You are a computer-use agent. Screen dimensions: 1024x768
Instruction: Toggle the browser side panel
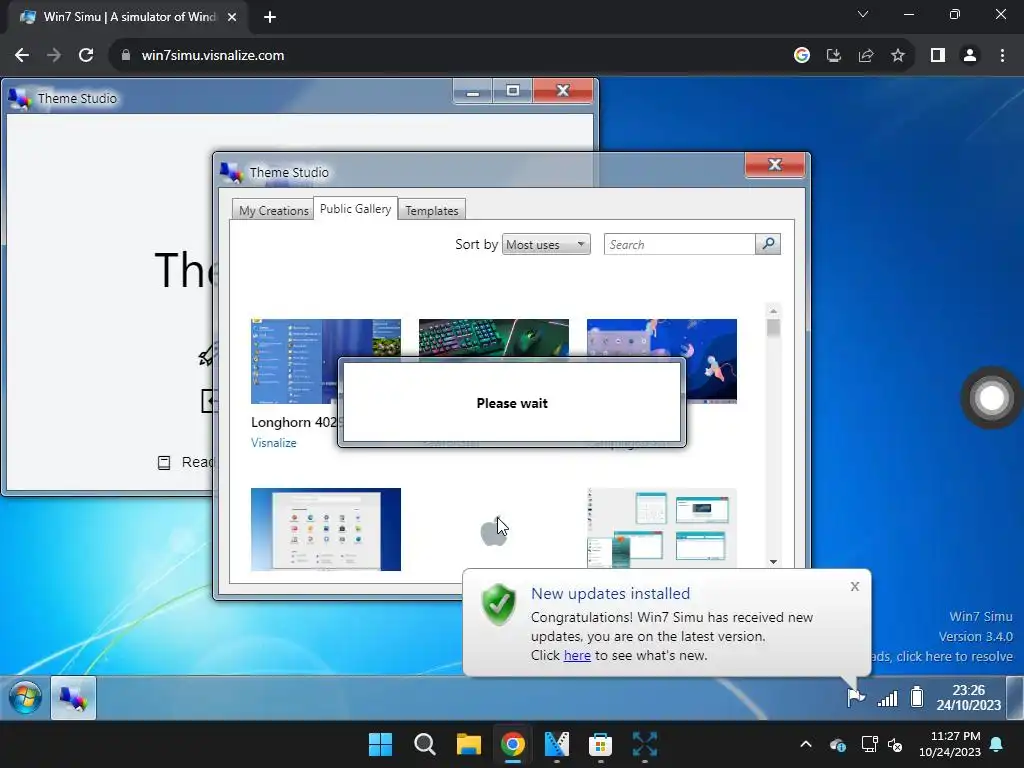tap(938, 56)
